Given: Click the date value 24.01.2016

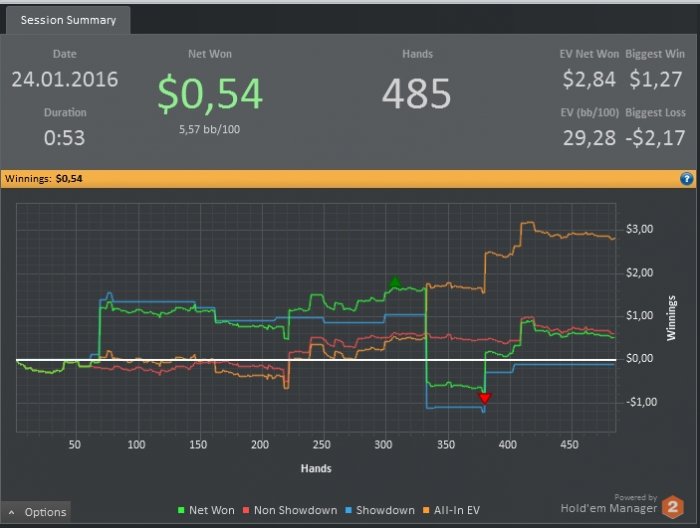Looking at the screenshot, I should click(x=65, y=80).
